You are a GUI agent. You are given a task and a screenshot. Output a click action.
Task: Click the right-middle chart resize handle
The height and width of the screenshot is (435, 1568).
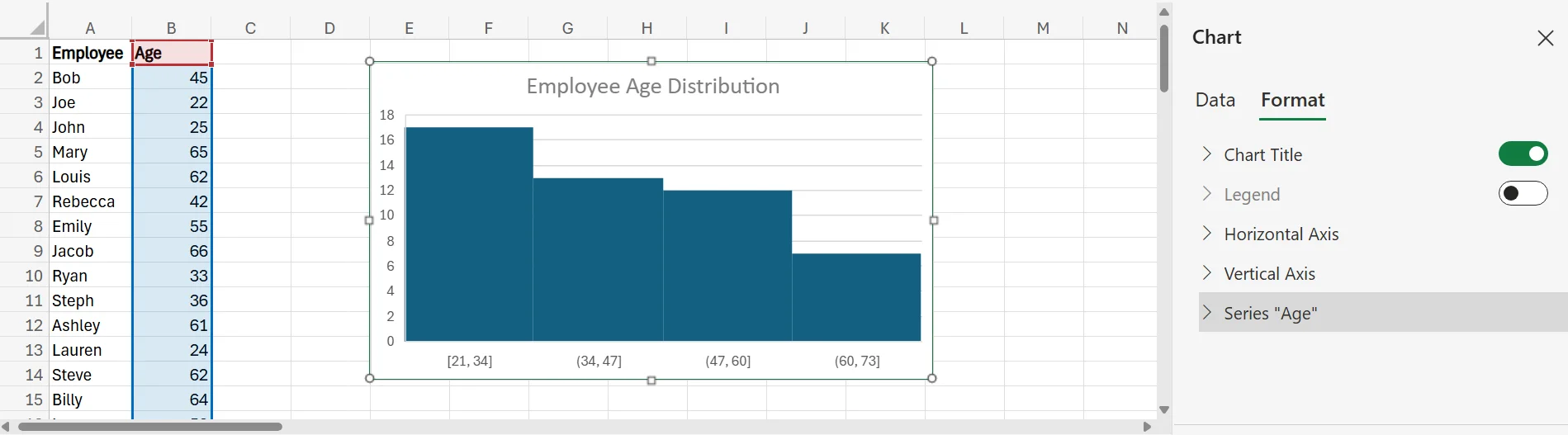934,220
